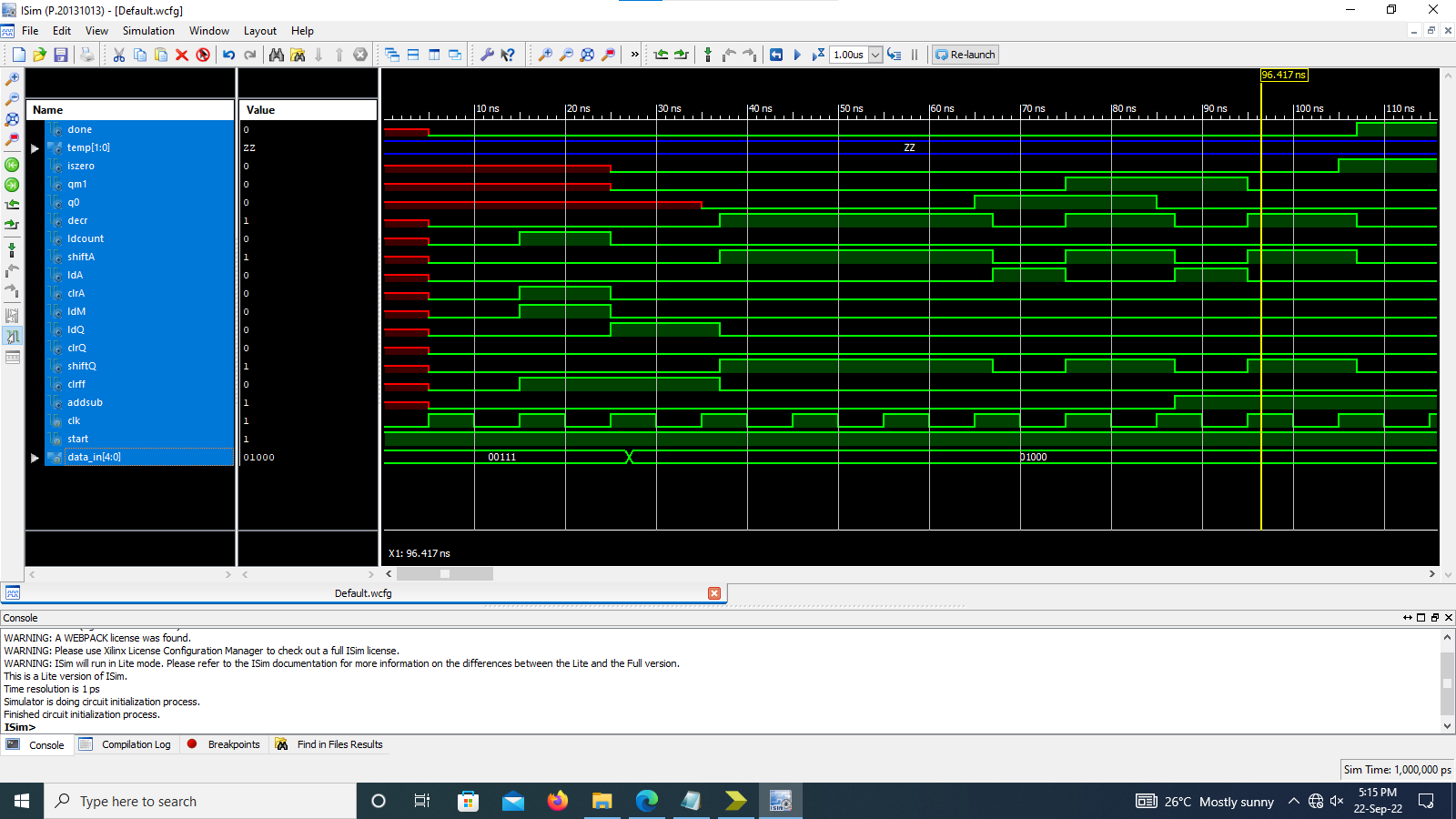Expand the data_in[4:0] bus
The width and height of the screenshot is (1456, 819).
(x=35, y=458)
